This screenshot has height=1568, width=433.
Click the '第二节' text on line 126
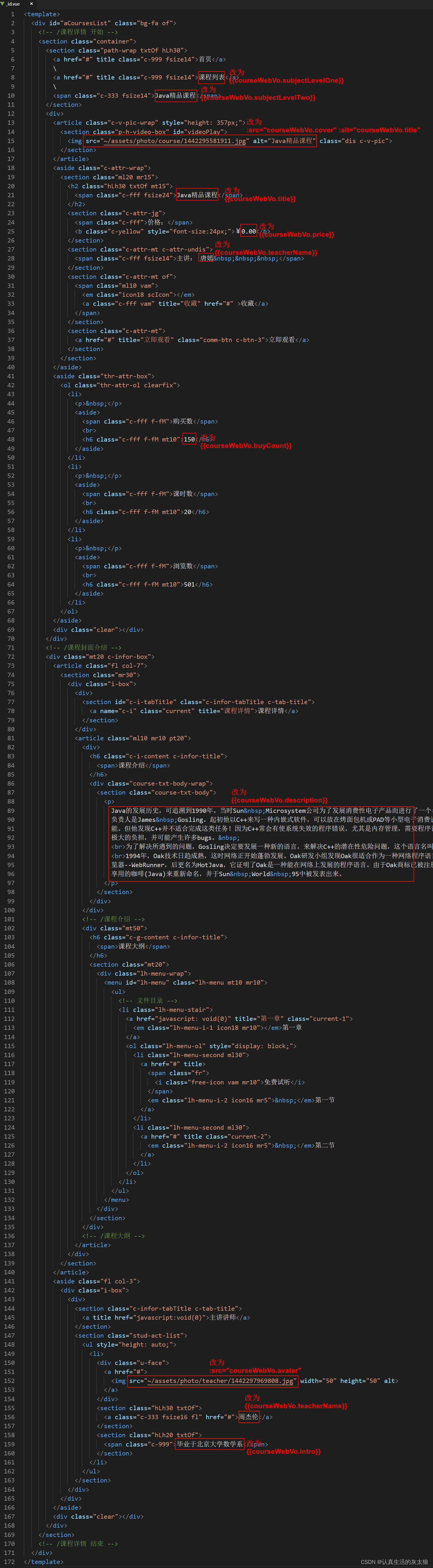coord(325,1145)
